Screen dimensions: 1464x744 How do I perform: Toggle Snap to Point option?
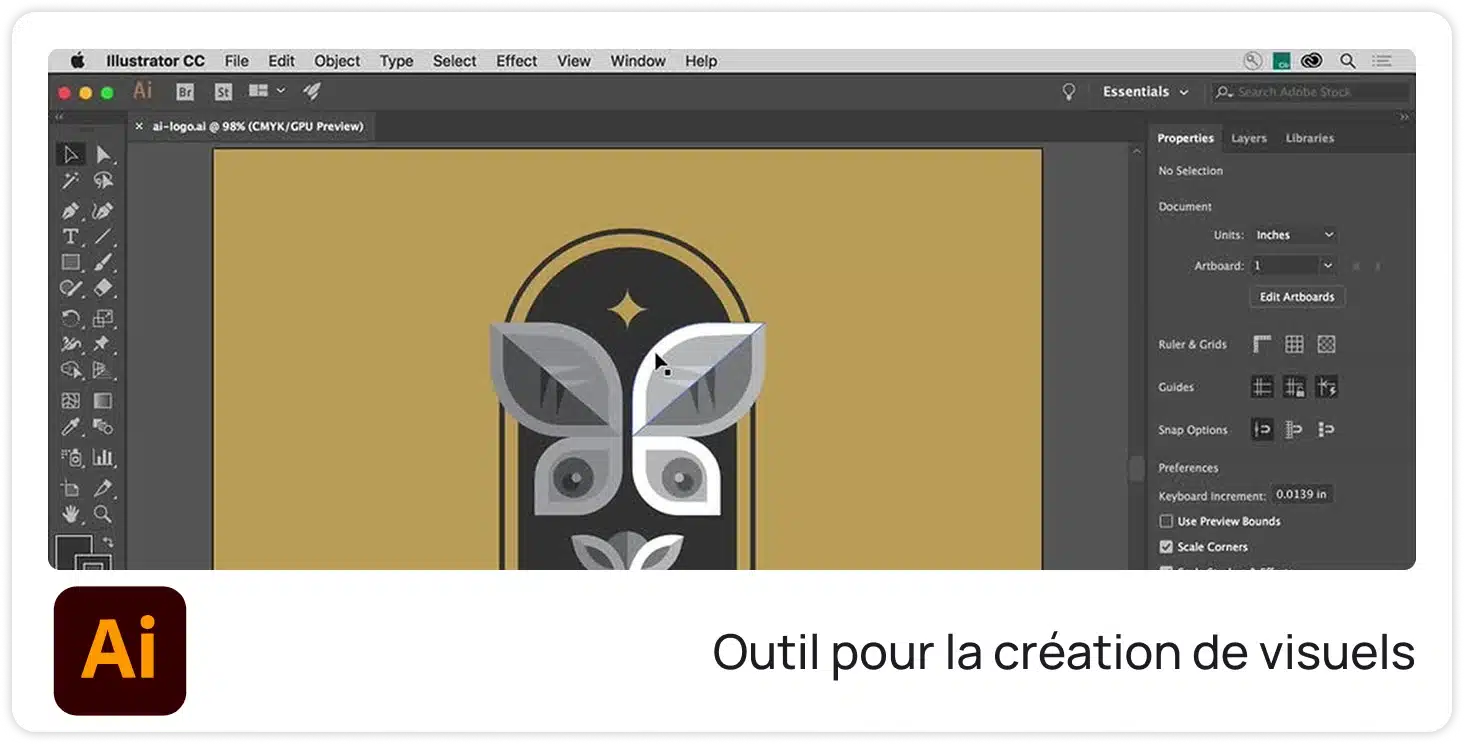[x=1263, y=430]
